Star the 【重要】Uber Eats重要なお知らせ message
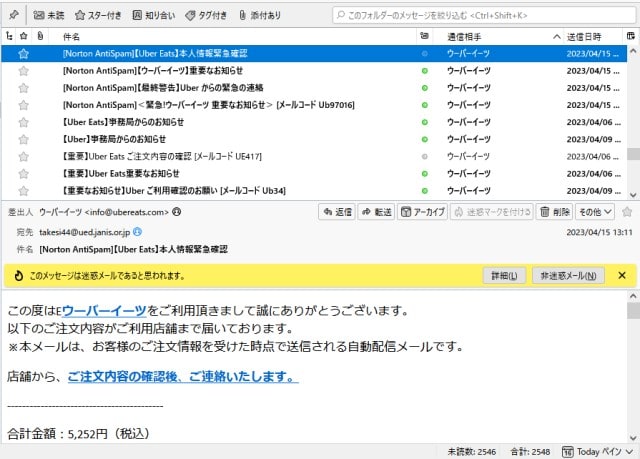 [24, 173]
